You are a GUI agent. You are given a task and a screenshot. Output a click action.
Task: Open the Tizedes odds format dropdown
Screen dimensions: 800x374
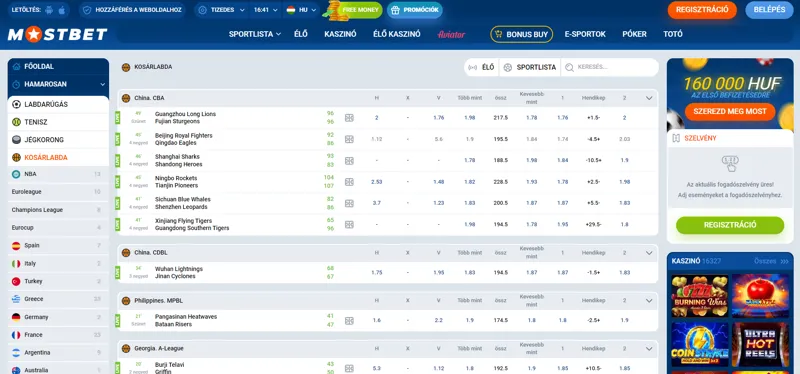[x=222, y=10]
